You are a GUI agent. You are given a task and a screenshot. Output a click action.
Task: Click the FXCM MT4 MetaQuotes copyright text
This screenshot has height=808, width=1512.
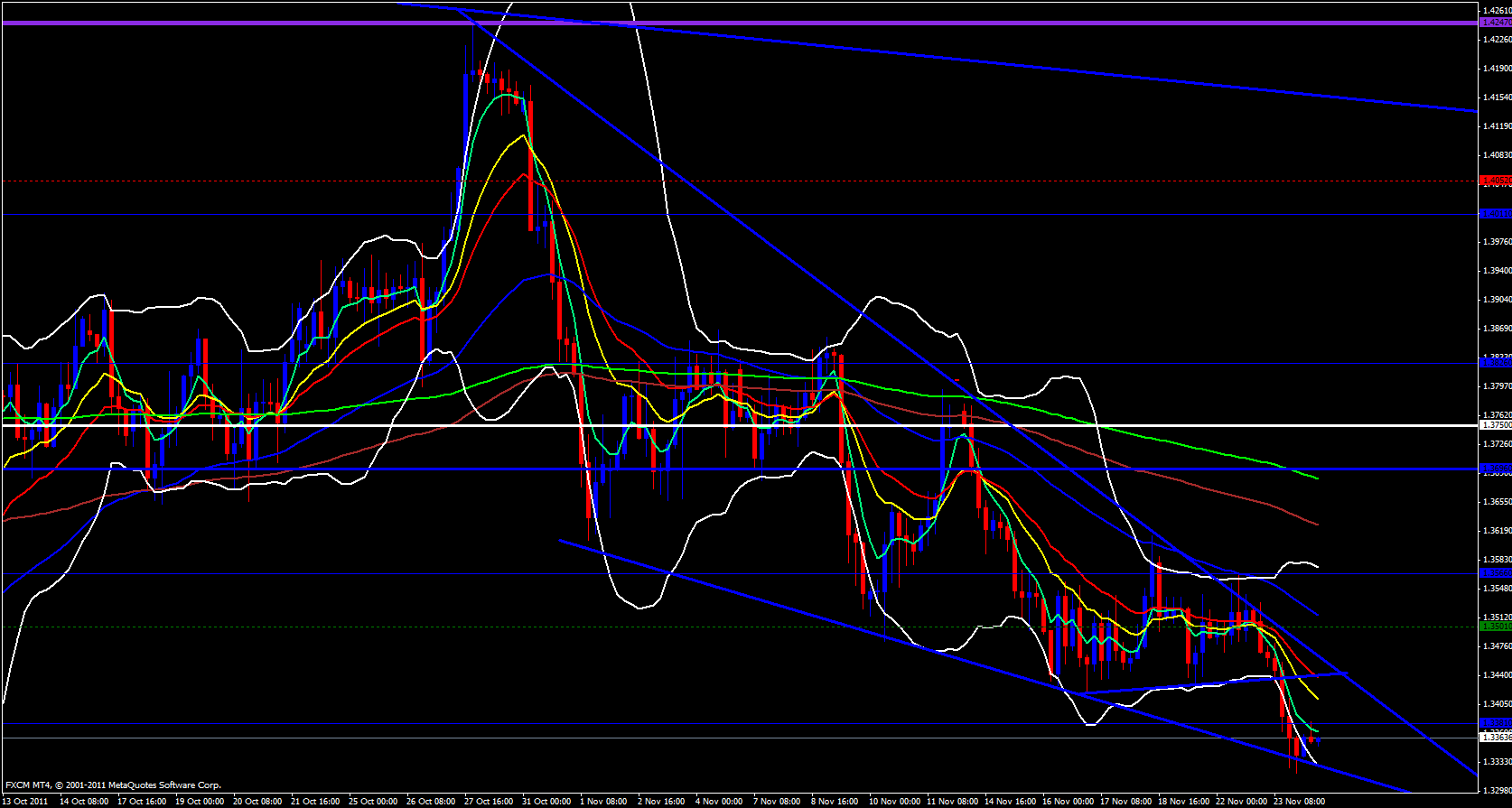113,785
